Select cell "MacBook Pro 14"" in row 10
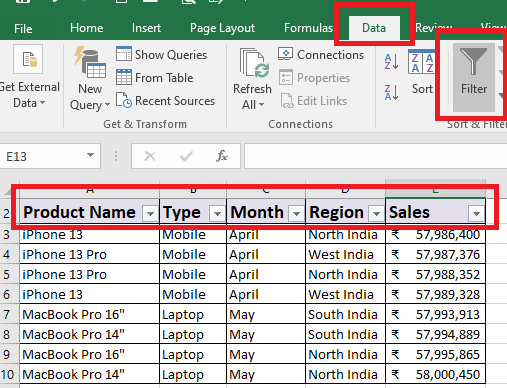 89,374
